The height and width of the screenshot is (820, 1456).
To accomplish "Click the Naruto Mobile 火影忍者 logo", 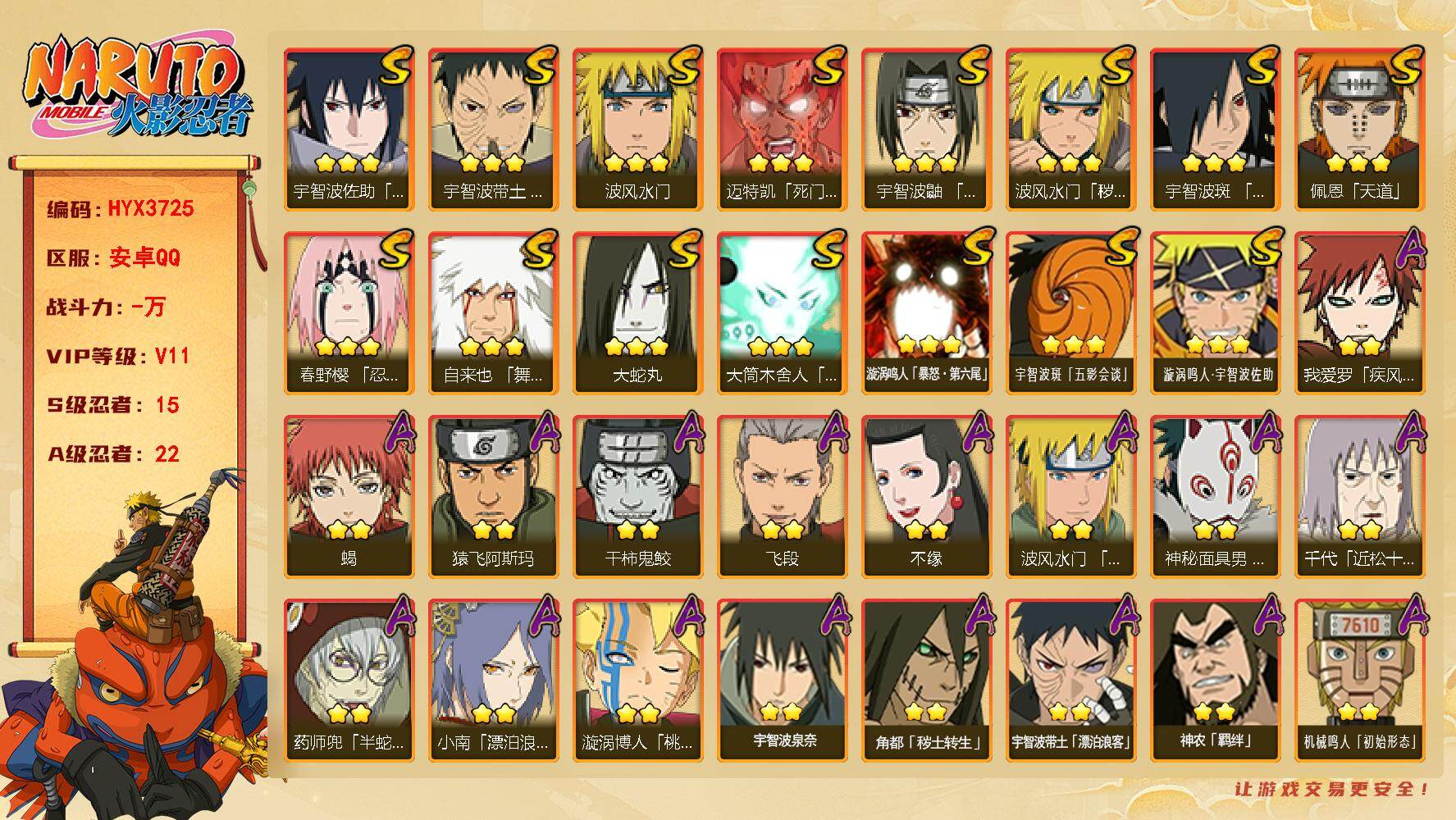I will (x=137, y=89).
